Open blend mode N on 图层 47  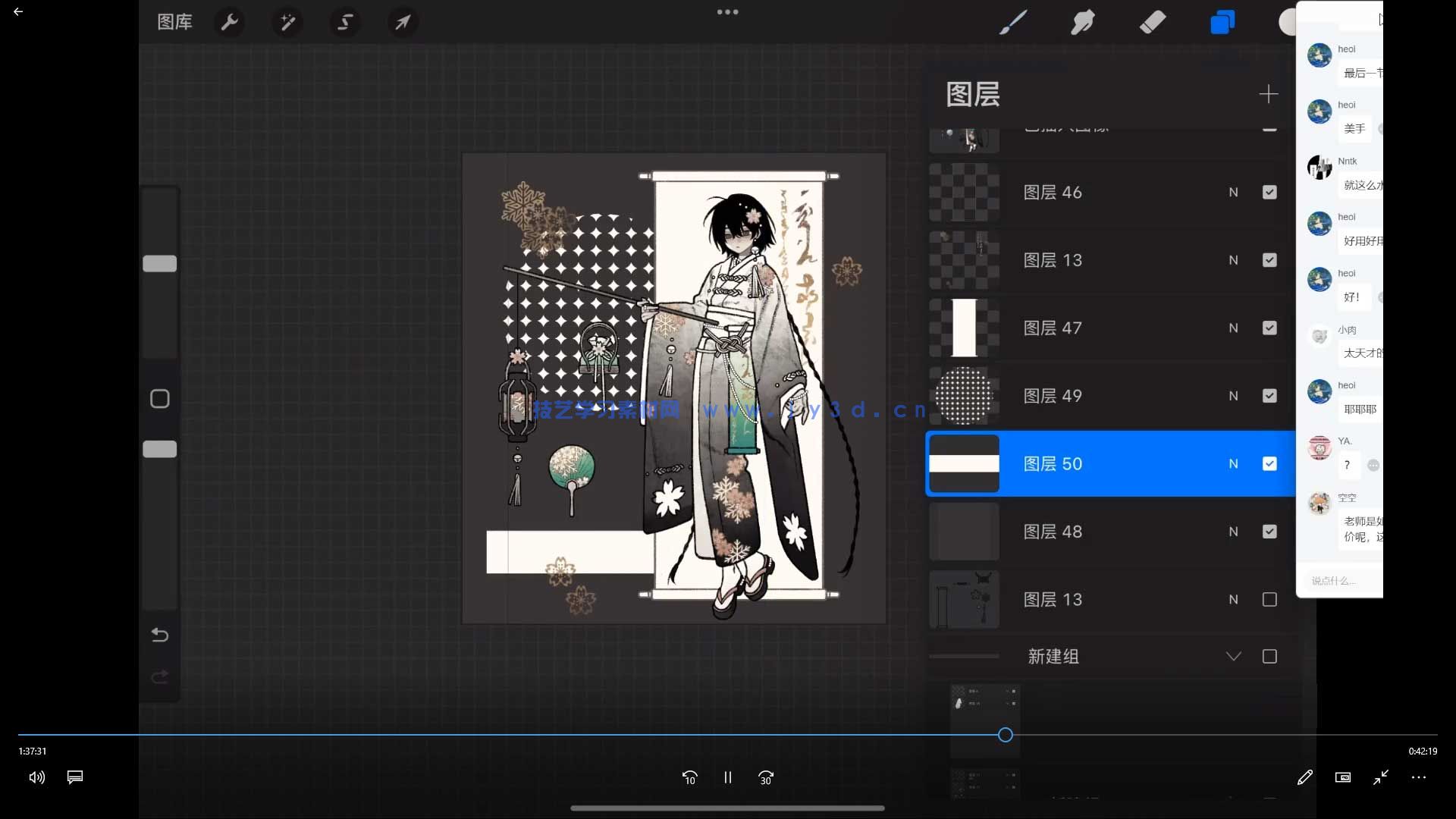tap(1234, 328)
